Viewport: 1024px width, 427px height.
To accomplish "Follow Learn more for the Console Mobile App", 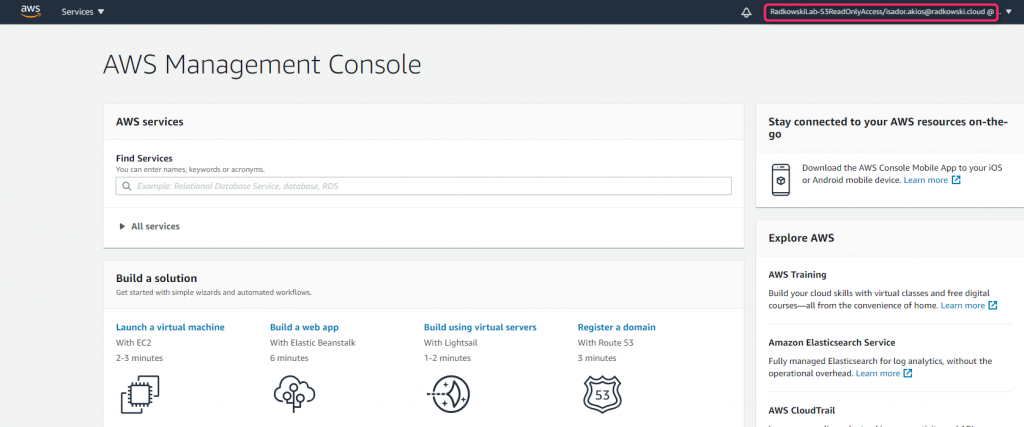I will click(x=925, y=180).
